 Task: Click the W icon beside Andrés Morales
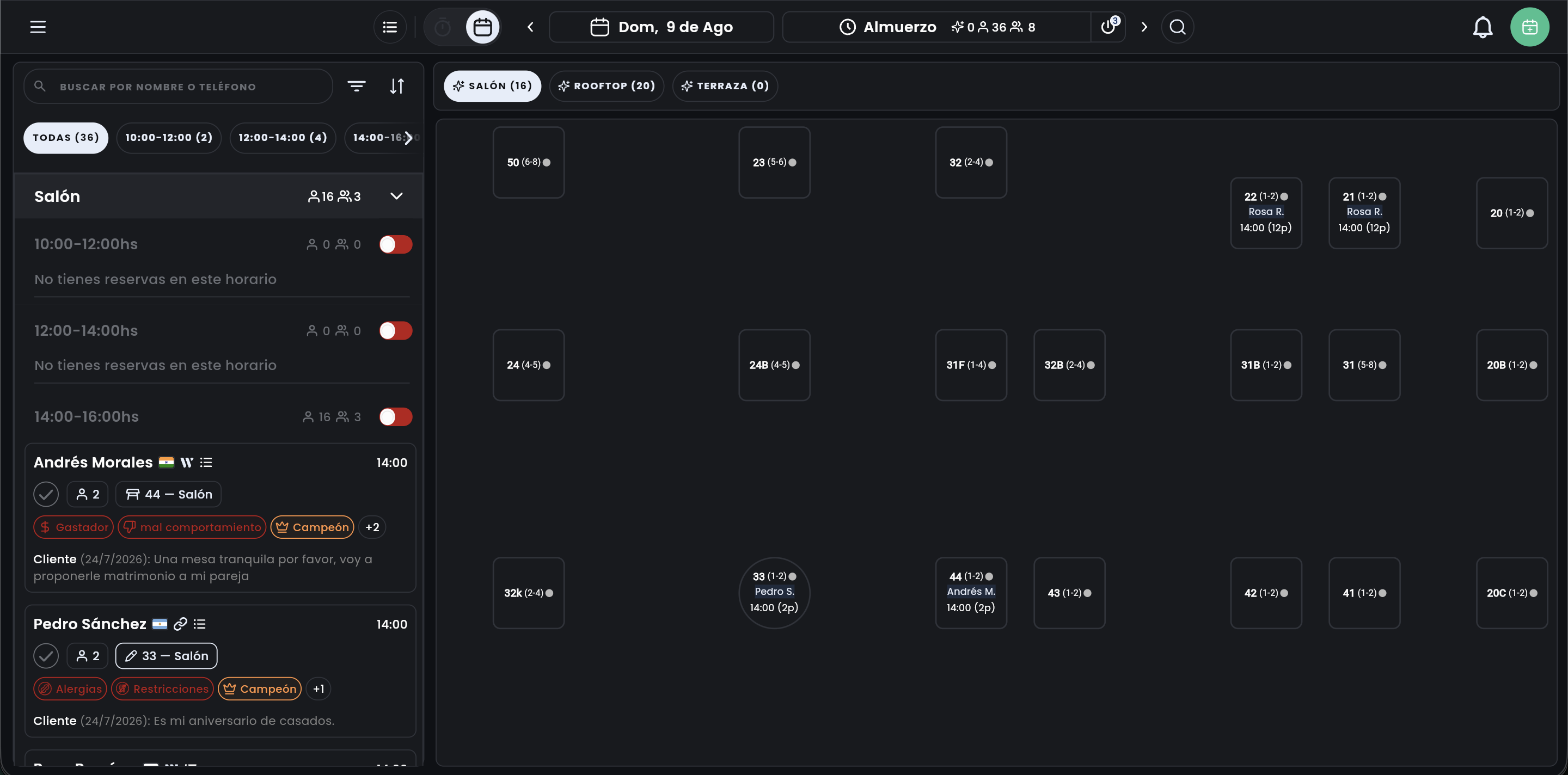coord(186,463)
